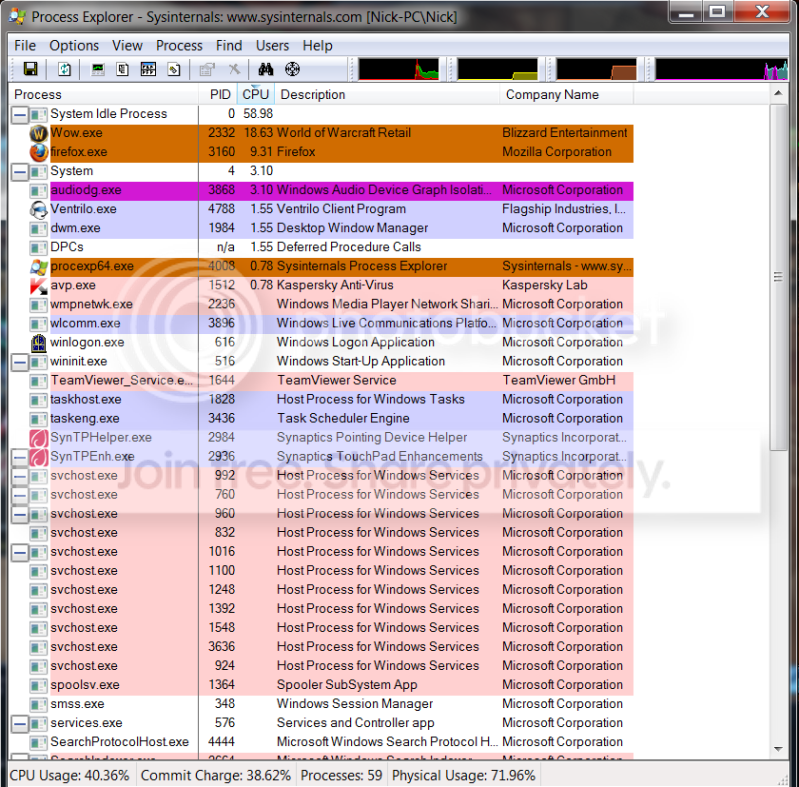
Task: Sort by the PID column header
Action: (218, 94)
